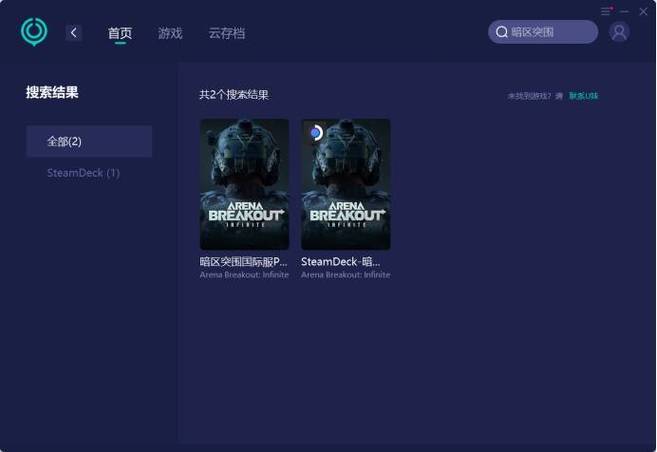Click Arena Breakout: Infinite subtitle under first game
This screenshot has width=657, height=452.
coord(244,275)
